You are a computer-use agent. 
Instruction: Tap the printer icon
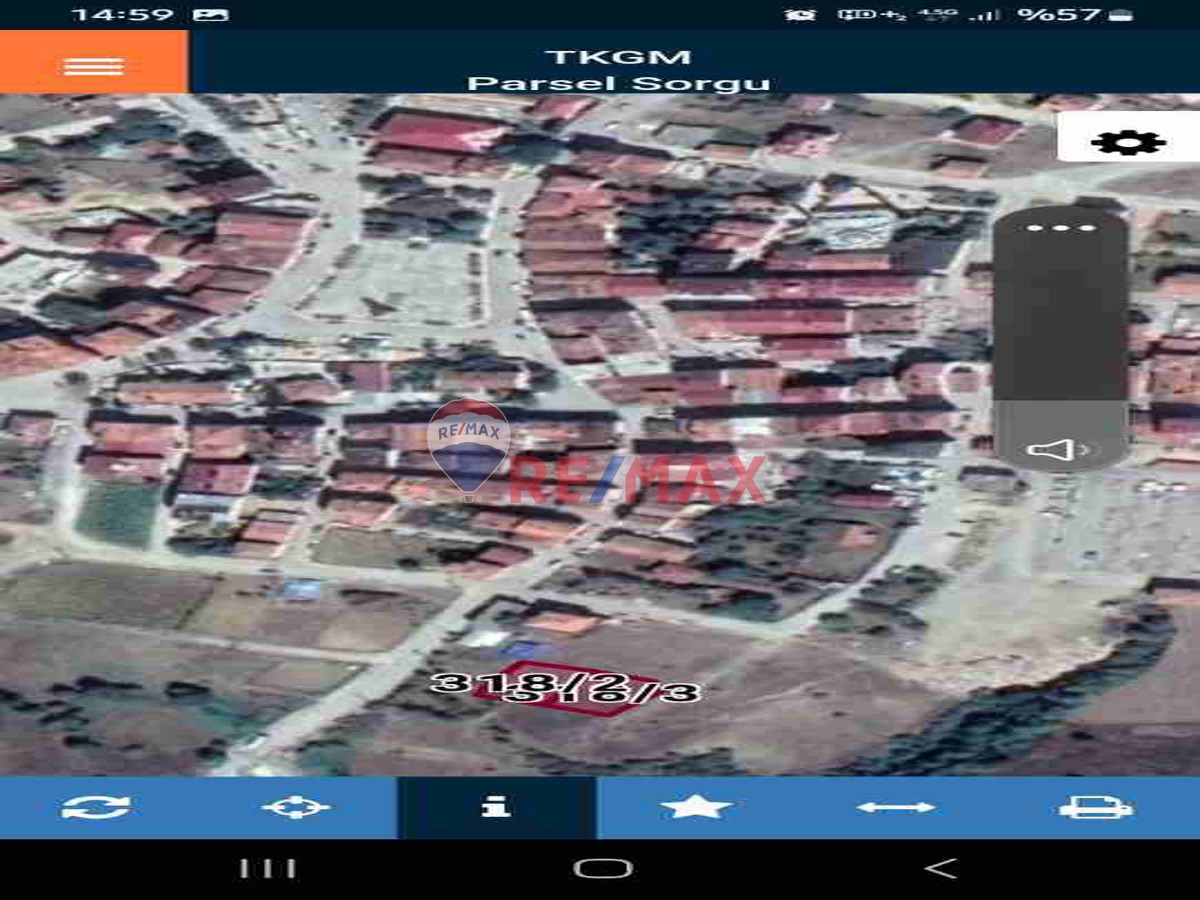tap(1096, 807)
